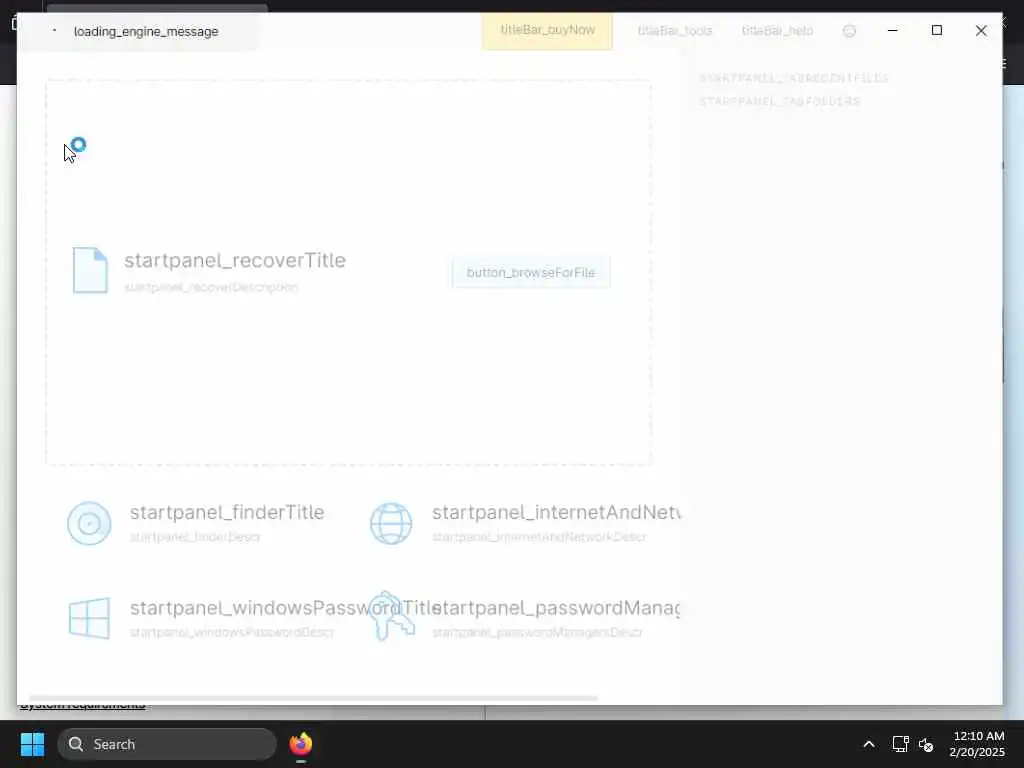
Task: Click the horizontal scrollbar at window bottom
Action: pyautogui.click(x=313, y=698)
